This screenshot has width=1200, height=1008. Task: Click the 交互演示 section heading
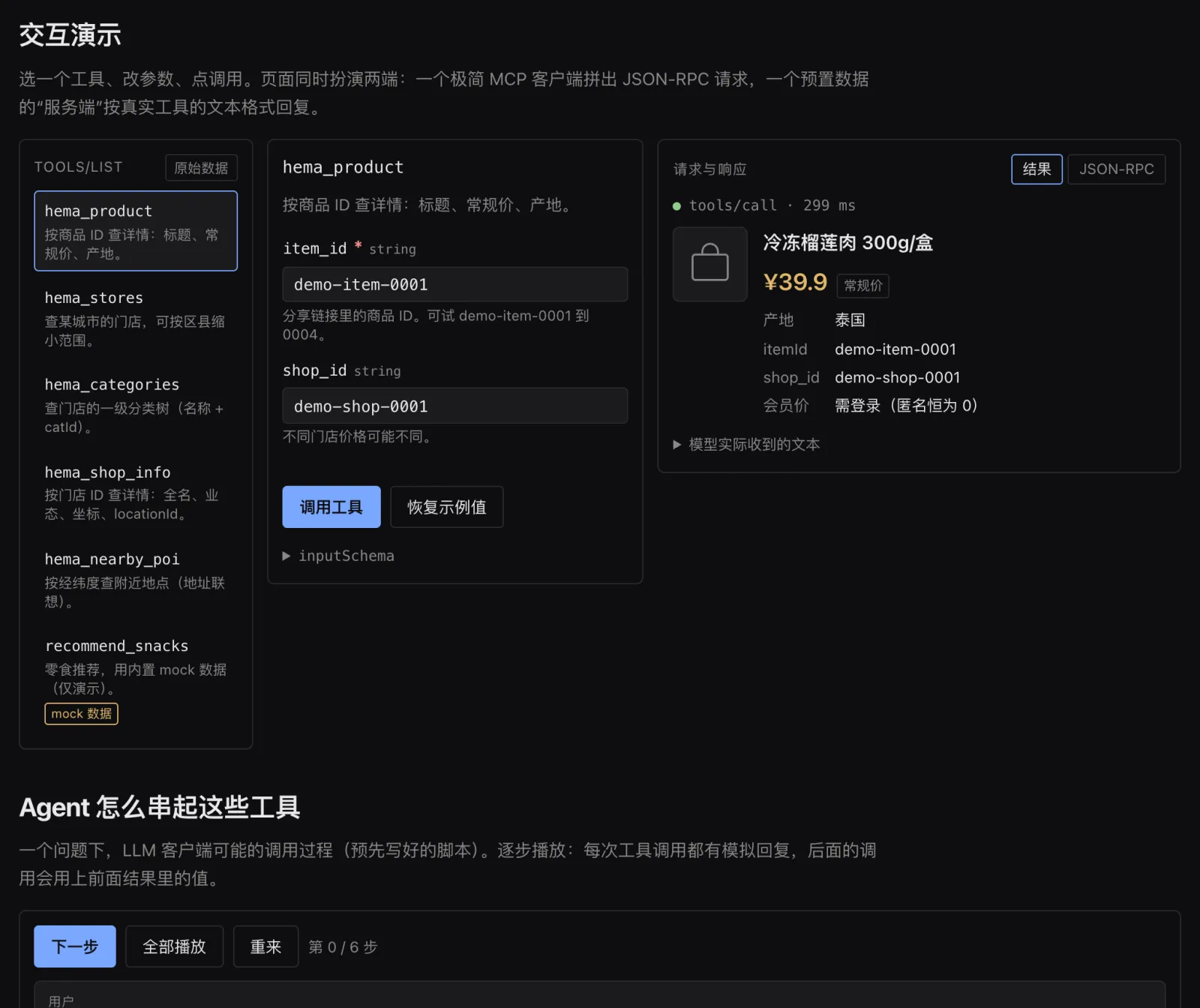tap(70, 35)
